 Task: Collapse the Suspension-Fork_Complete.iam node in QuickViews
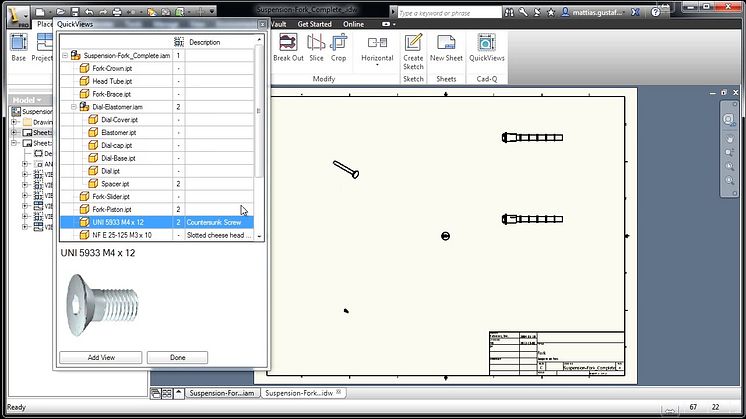click(65, 56)
